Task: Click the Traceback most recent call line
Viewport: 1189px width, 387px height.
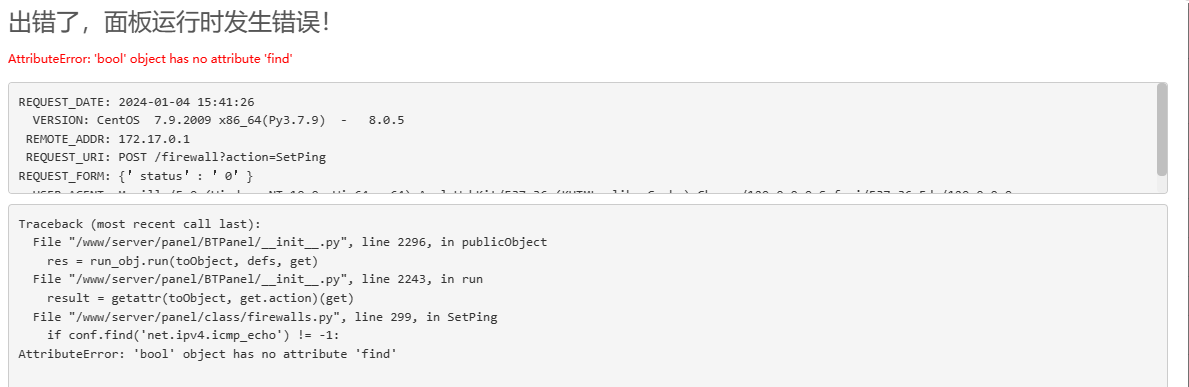Action: pos(139,225)
